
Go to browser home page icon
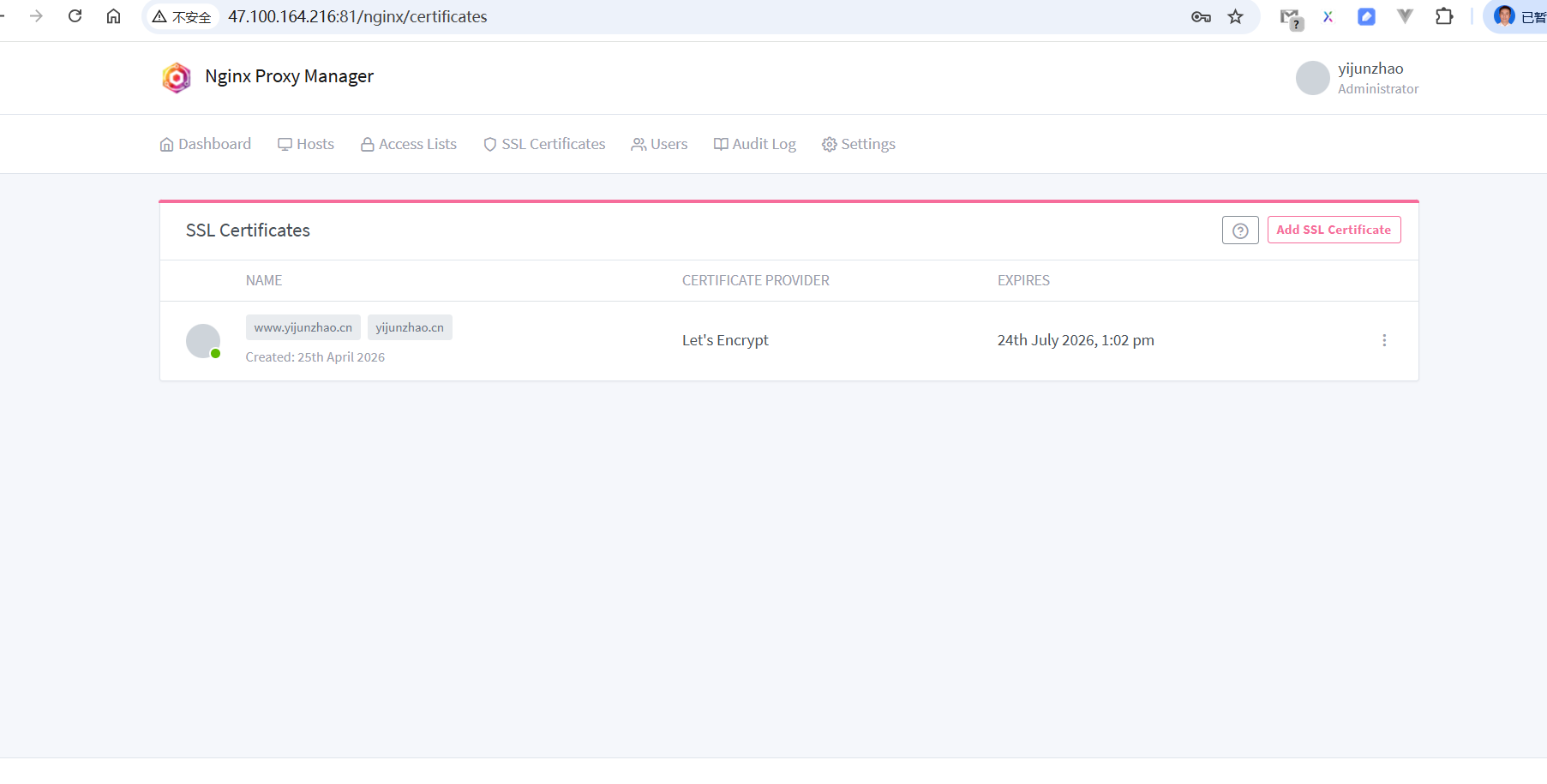tap(113, 16)
